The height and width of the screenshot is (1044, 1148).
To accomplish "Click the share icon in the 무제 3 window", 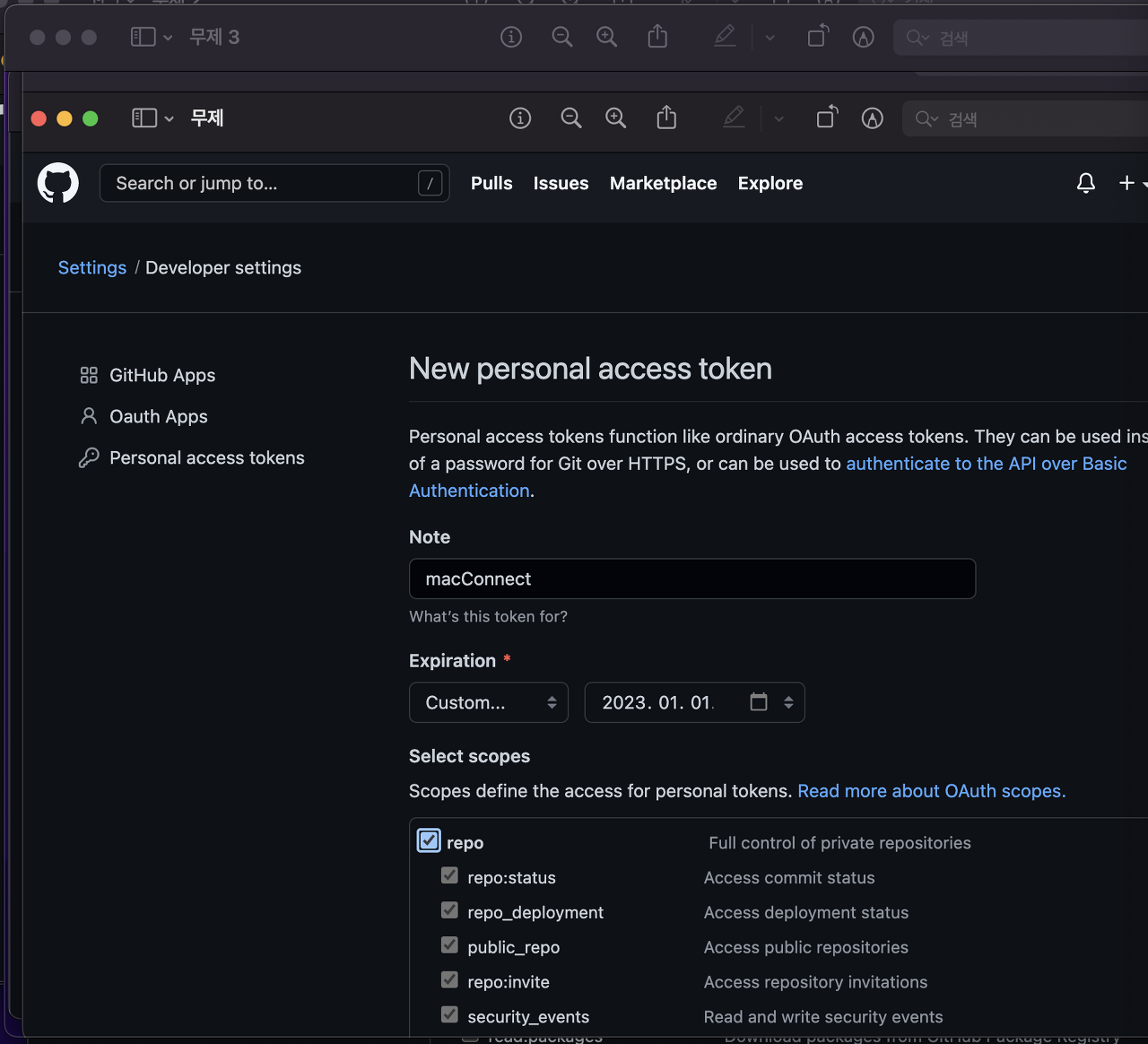I will tap(657, 36).
